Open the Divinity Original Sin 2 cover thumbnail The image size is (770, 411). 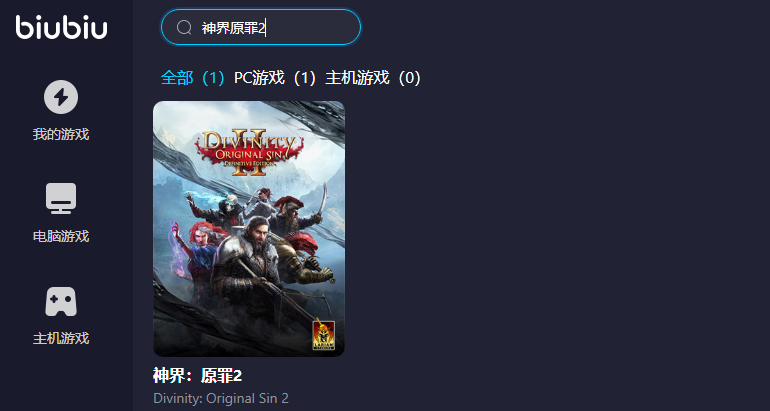click(249, 229)
